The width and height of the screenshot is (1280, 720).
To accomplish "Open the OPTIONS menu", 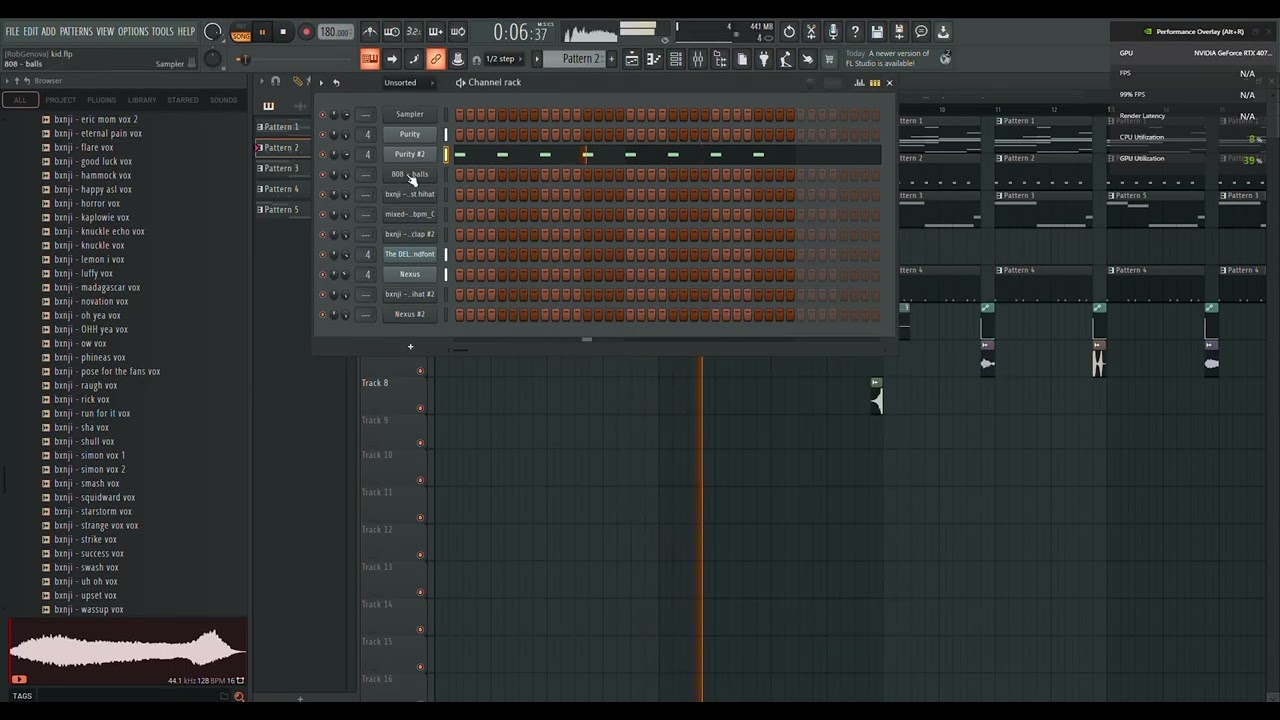I will pyautogui.click(x=133, y=32).
